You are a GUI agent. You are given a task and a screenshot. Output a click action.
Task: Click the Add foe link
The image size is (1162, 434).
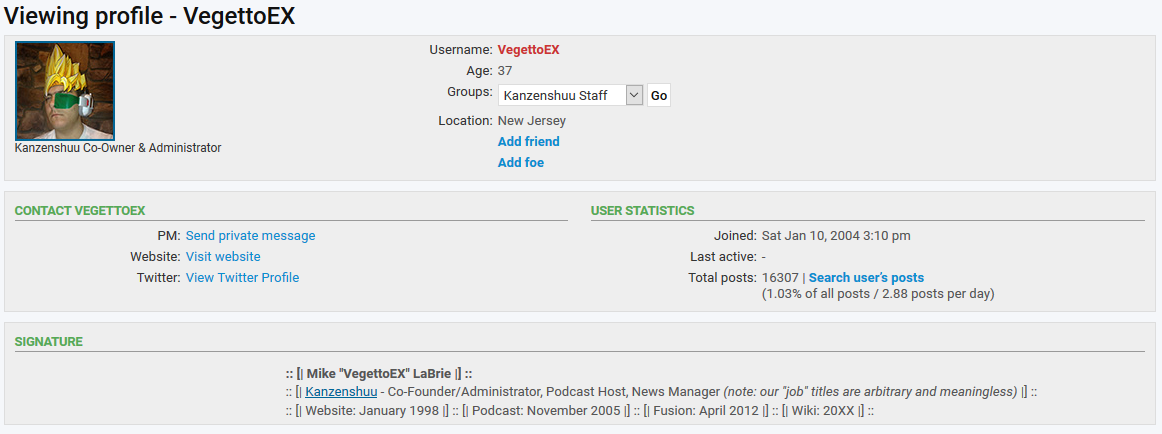point(521,163)
